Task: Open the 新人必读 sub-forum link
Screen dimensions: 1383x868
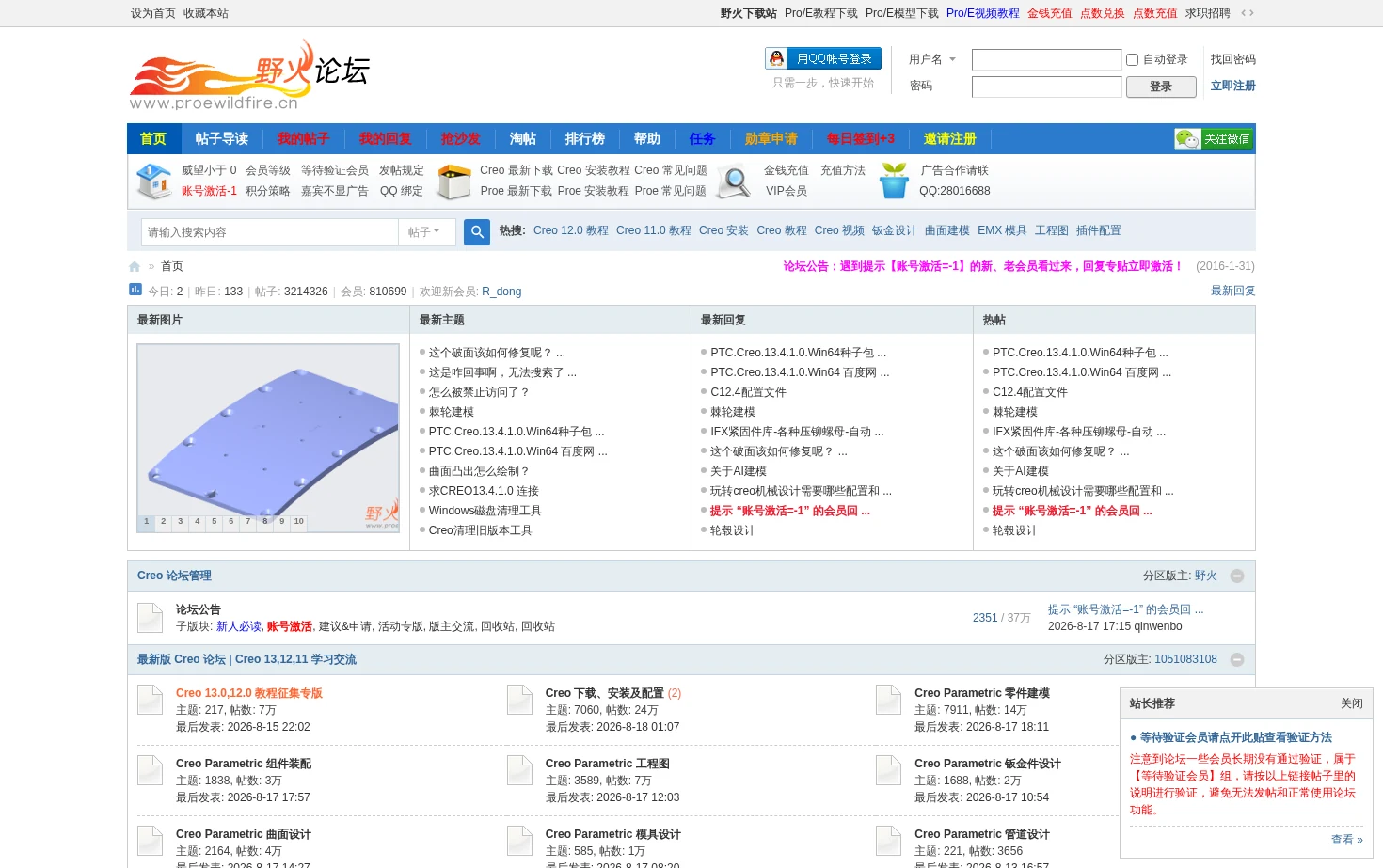Action: [x=239, y=626]
